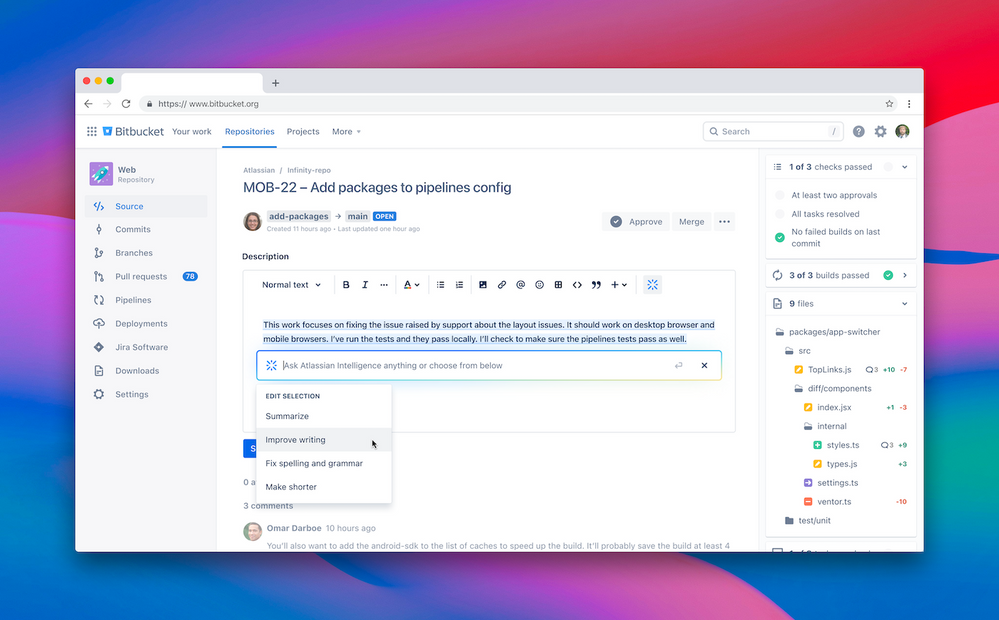Toggle the 'No failed builds' check status

(x=781, y=237)
